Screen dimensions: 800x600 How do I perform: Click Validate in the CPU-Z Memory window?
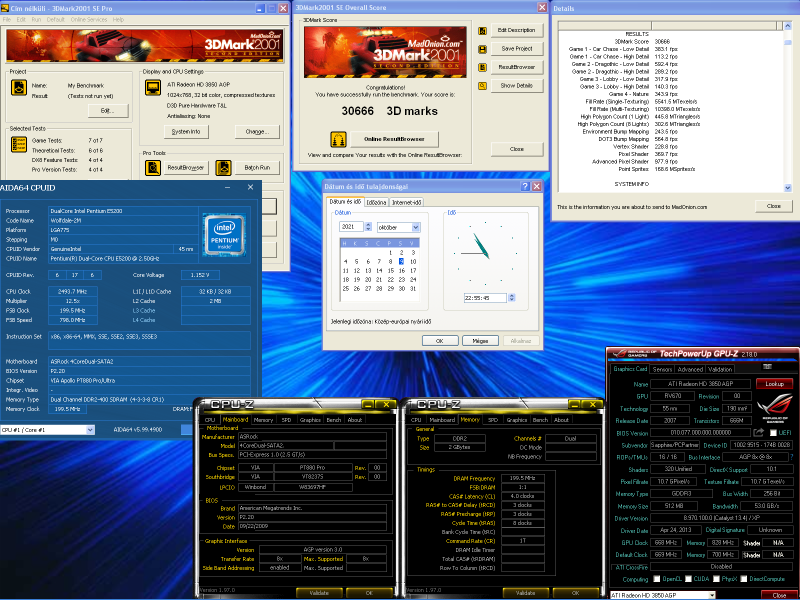click(x=525, y=593)
